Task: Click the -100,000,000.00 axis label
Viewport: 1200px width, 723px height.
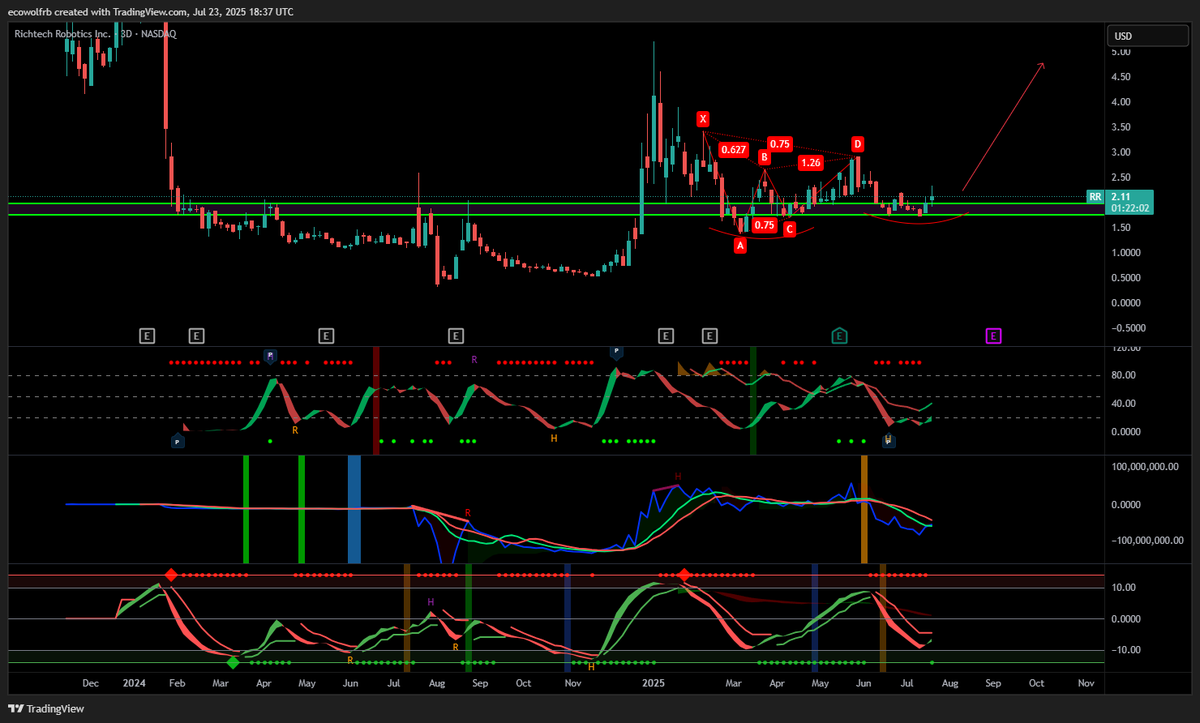Action: (1149, 540)
